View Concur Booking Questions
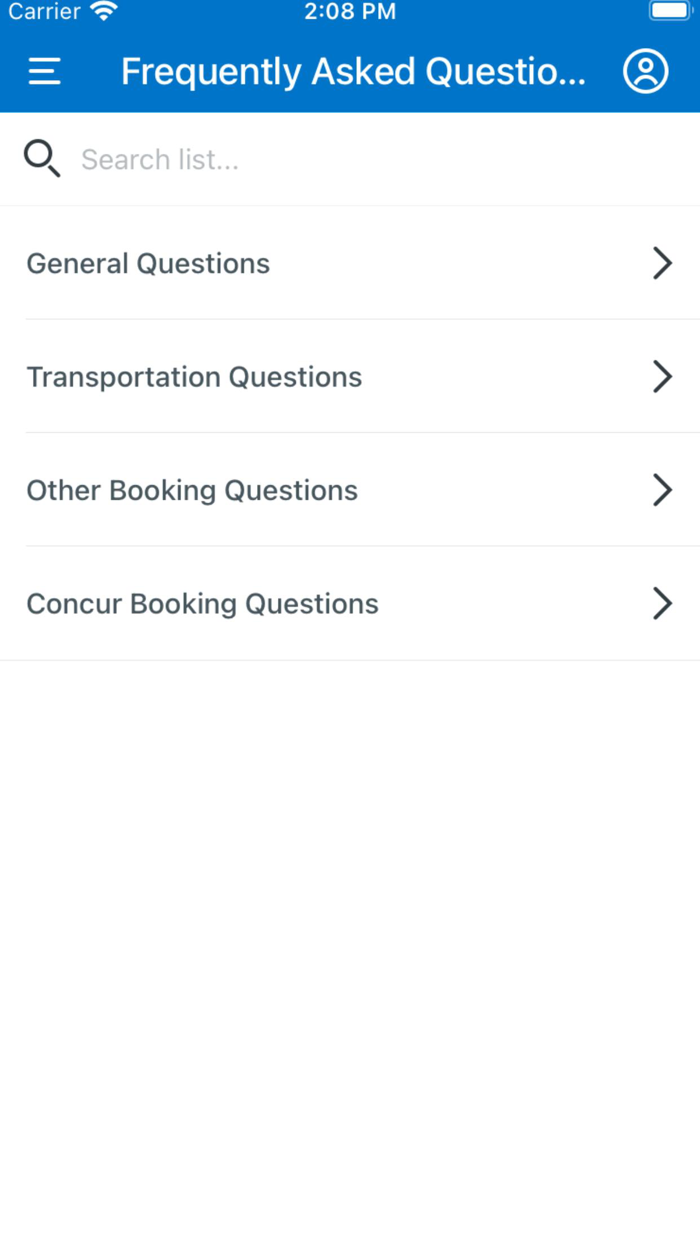 202,603
